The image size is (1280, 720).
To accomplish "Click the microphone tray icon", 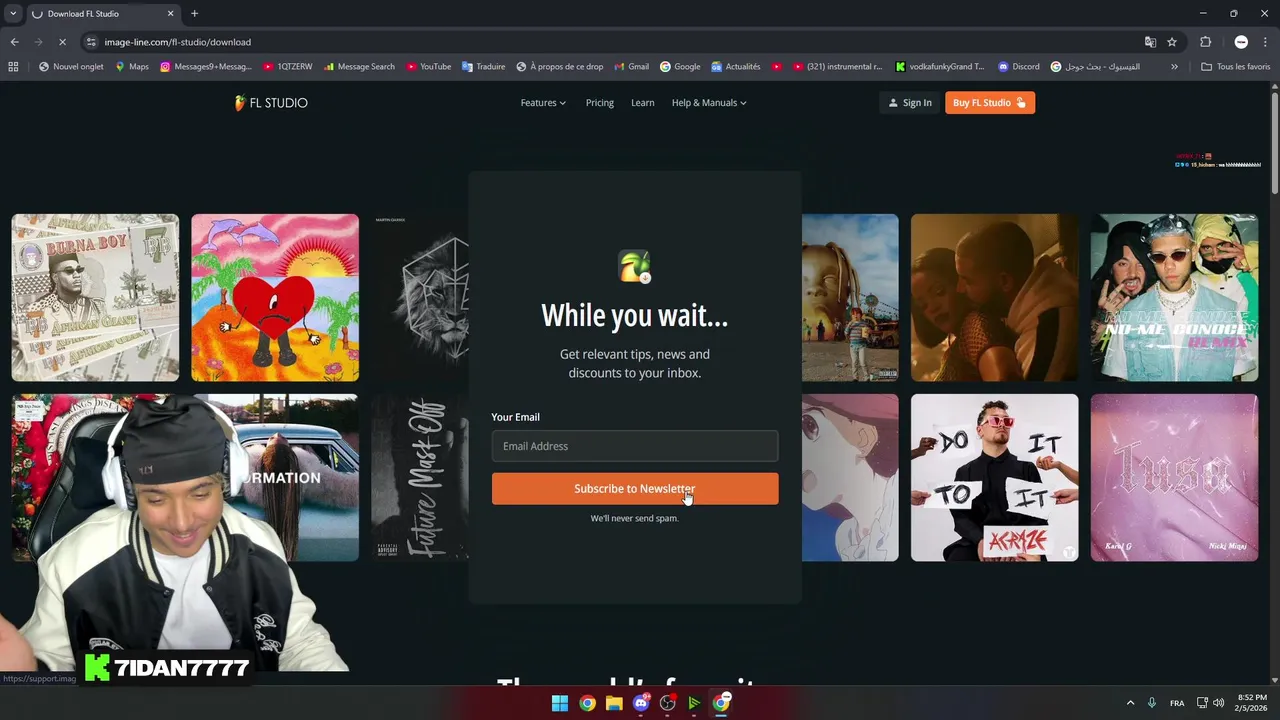I will (1152, 703).
